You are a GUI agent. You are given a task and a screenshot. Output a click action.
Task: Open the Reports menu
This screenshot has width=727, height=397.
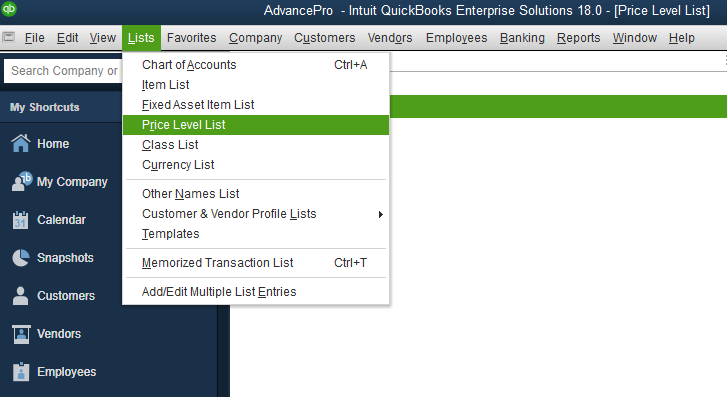pos(578,38)
